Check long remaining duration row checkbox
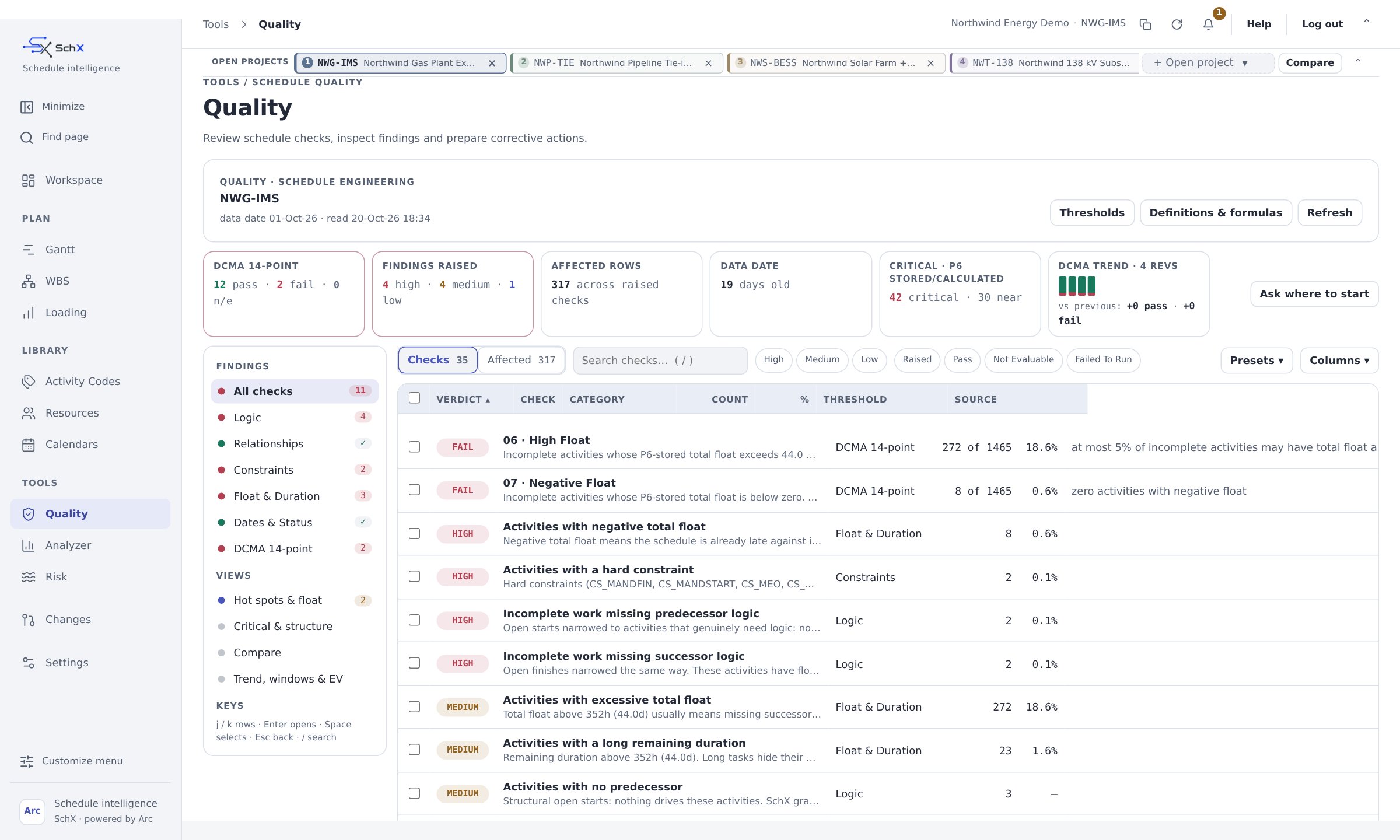The width and height of the screenshot is (1400, 840). [414, 750]
